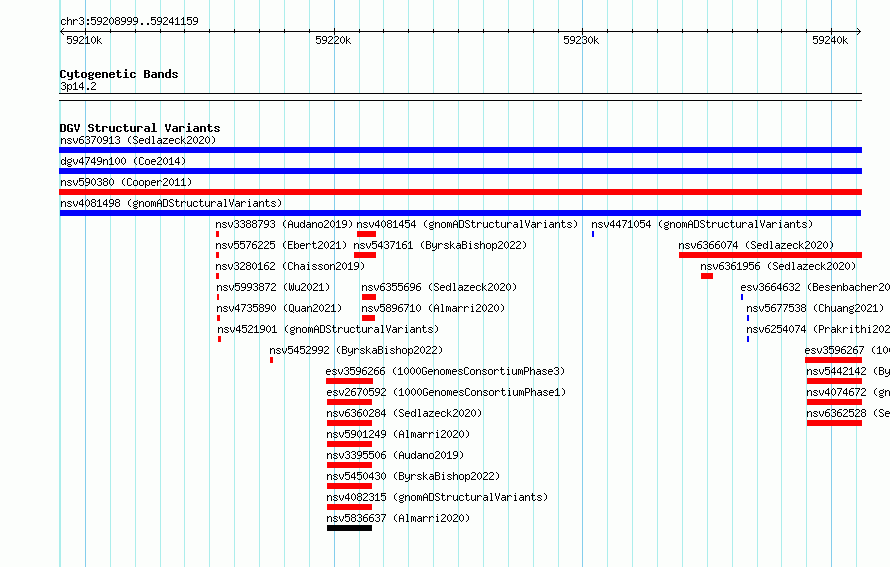Viewport: 890px width, 567px height.
Task: Open nsv5437161 (ByrskaBishop2022) variant
Action: (x=440, y=245)
